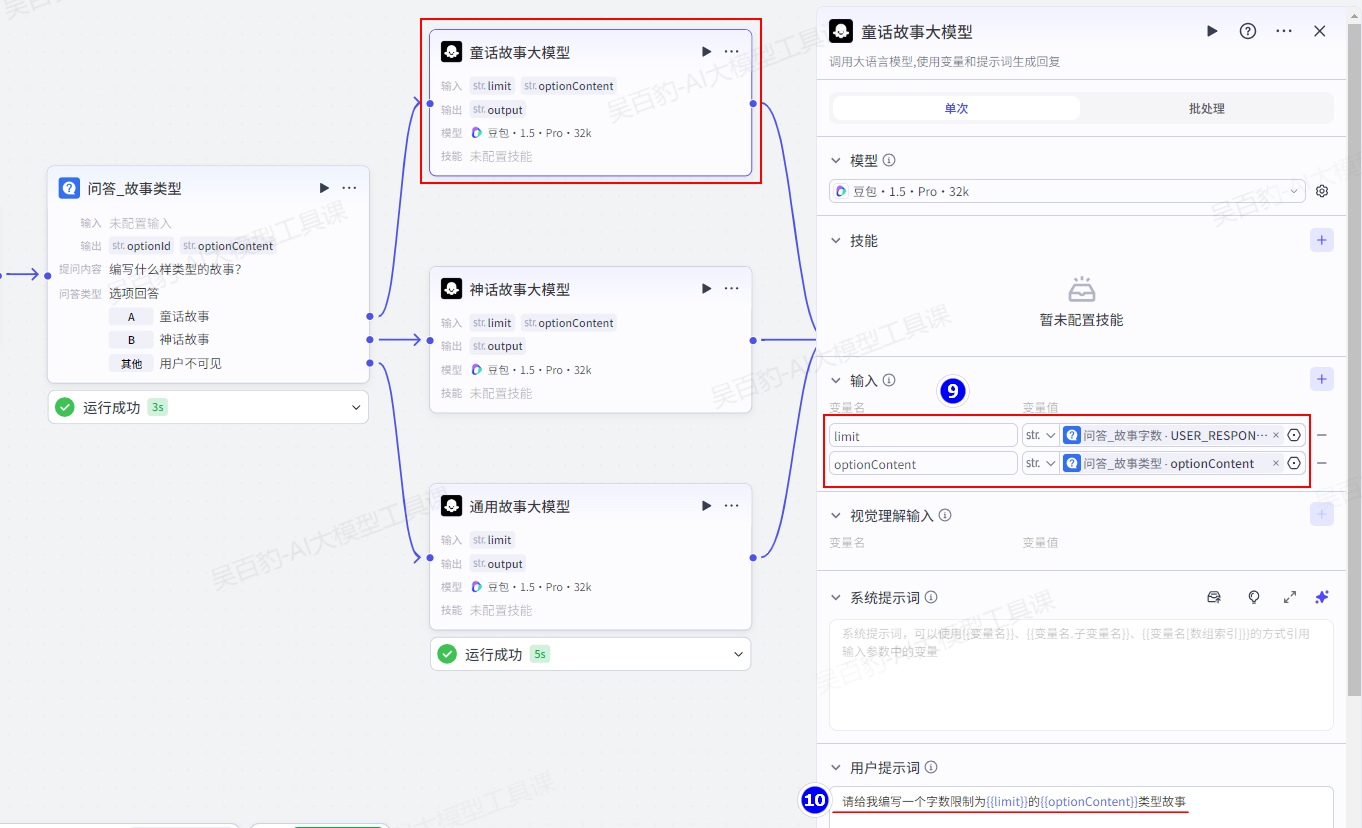Screen dimensions: 1362x828
Task: Remove the optionContent variable reference tag
Action: tap(1275, 464)
